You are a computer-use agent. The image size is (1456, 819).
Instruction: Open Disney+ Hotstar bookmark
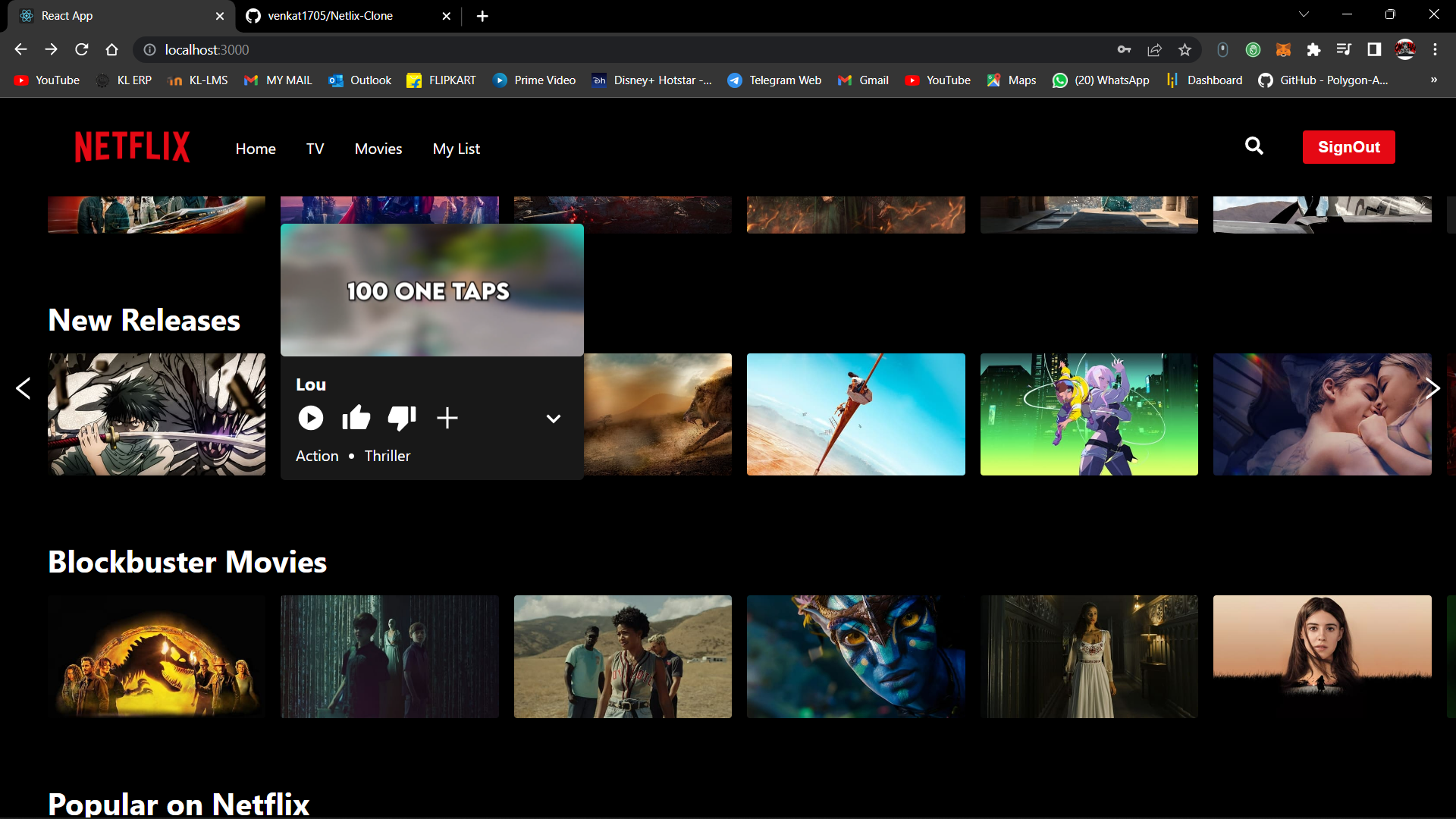[652, 80]
